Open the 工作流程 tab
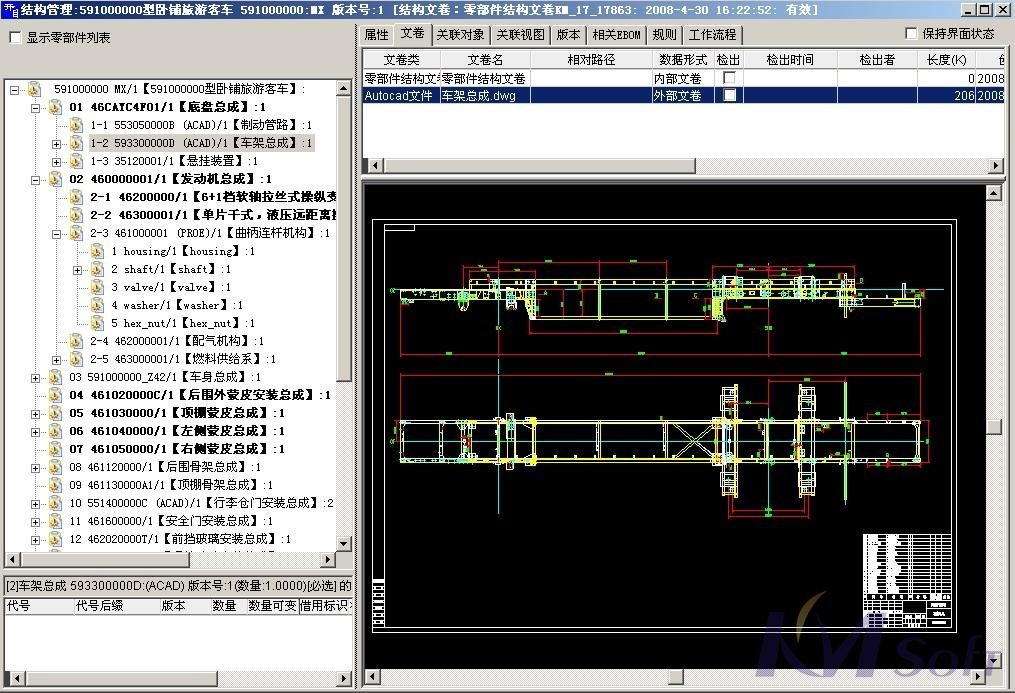Image resolution: width=1015 pixels, height=693 pixels. (x=712, y=35)
